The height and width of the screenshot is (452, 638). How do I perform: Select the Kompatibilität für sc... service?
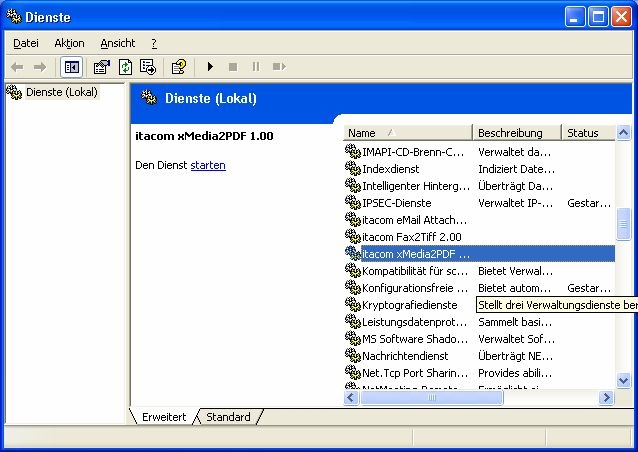point(479,271)
